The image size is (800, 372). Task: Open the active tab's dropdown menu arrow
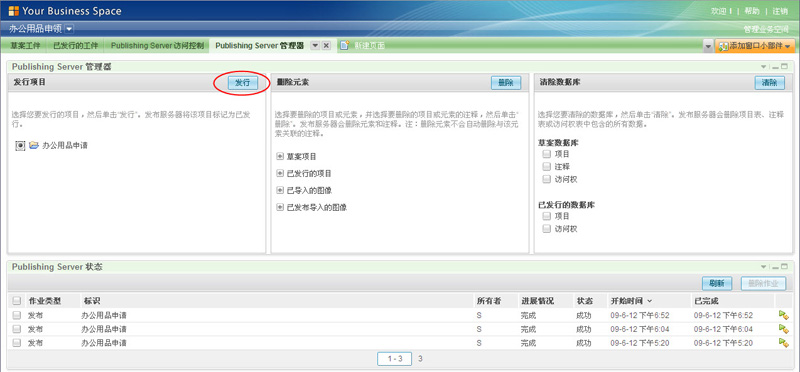[315, 45]
